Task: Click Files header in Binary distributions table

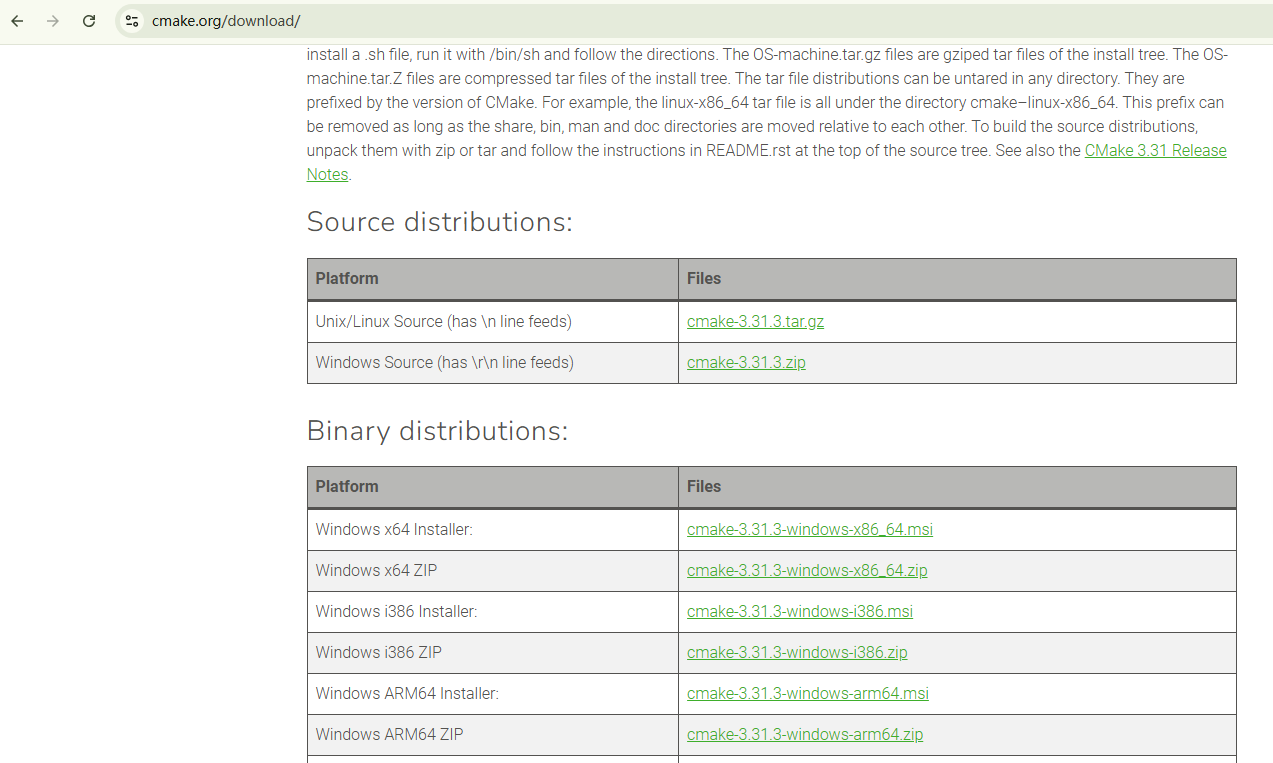Action: (957, 487)
